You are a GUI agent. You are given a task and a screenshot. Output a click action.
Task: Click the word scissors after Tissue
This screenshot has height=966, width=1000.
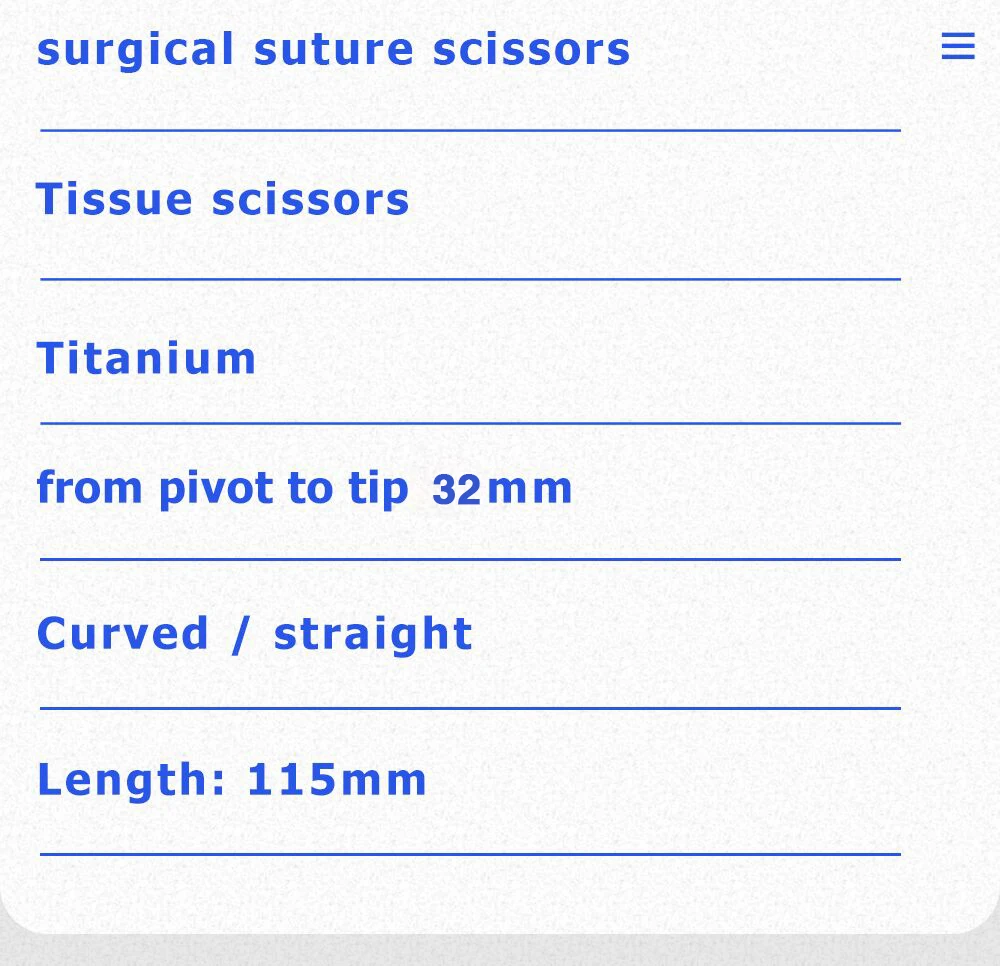pos(311,200)
